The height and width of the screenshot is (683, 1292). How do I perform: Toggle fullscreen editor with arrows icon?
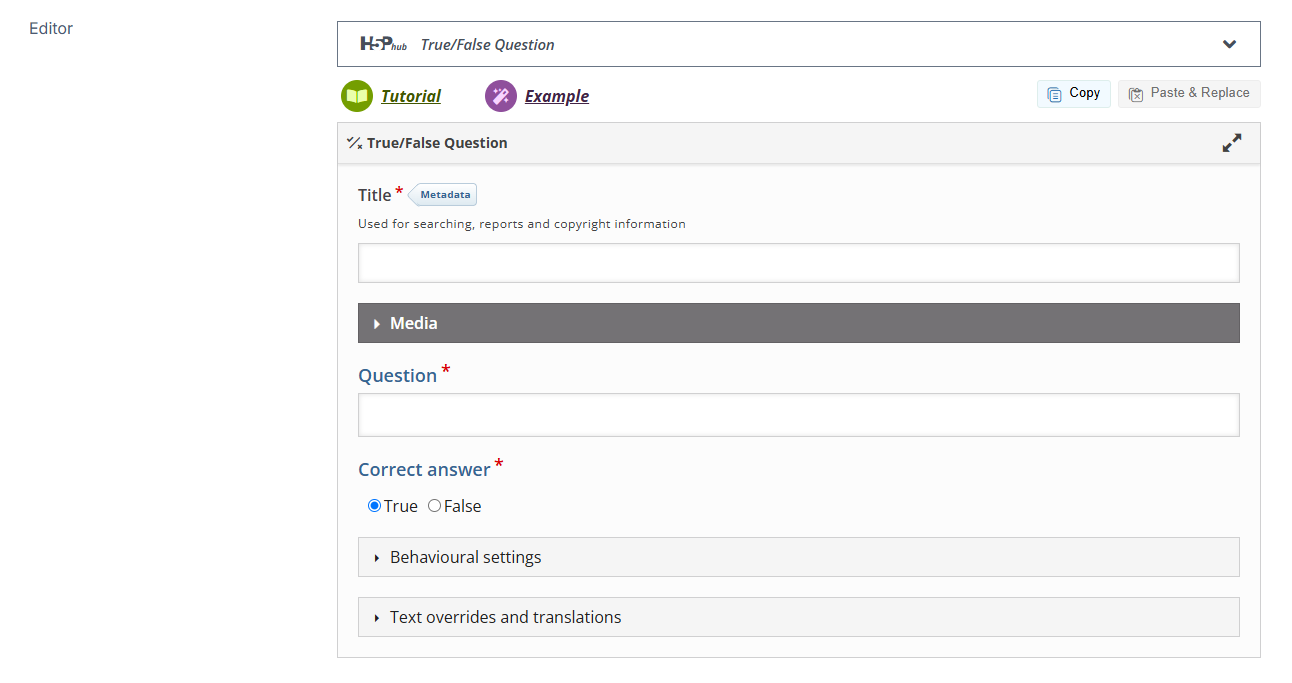(x=1232, y=143)
